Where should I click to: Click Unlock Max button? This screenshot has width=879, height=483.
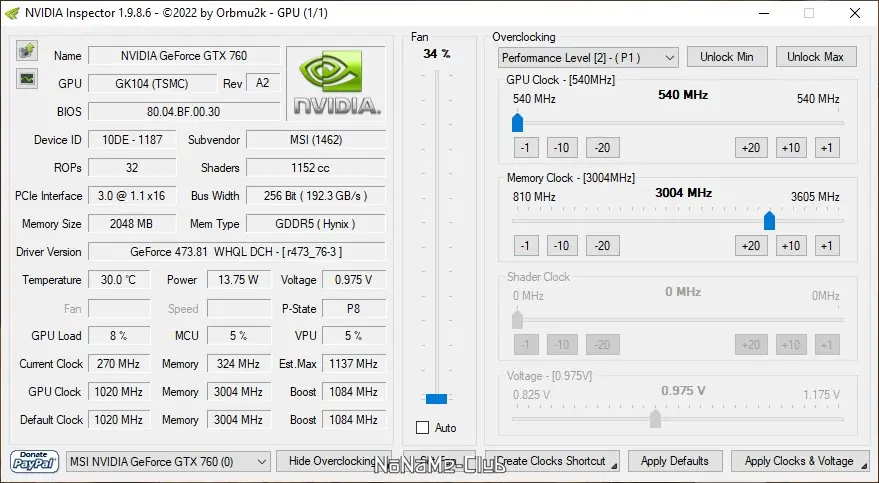point(816,57)
